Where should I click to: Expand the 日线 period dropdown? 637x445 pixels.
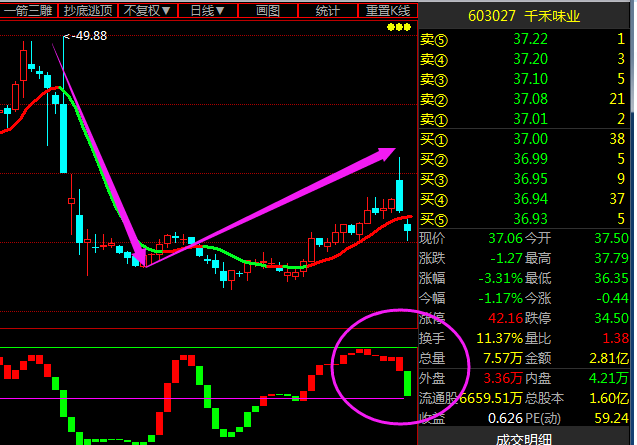point(207,10)
